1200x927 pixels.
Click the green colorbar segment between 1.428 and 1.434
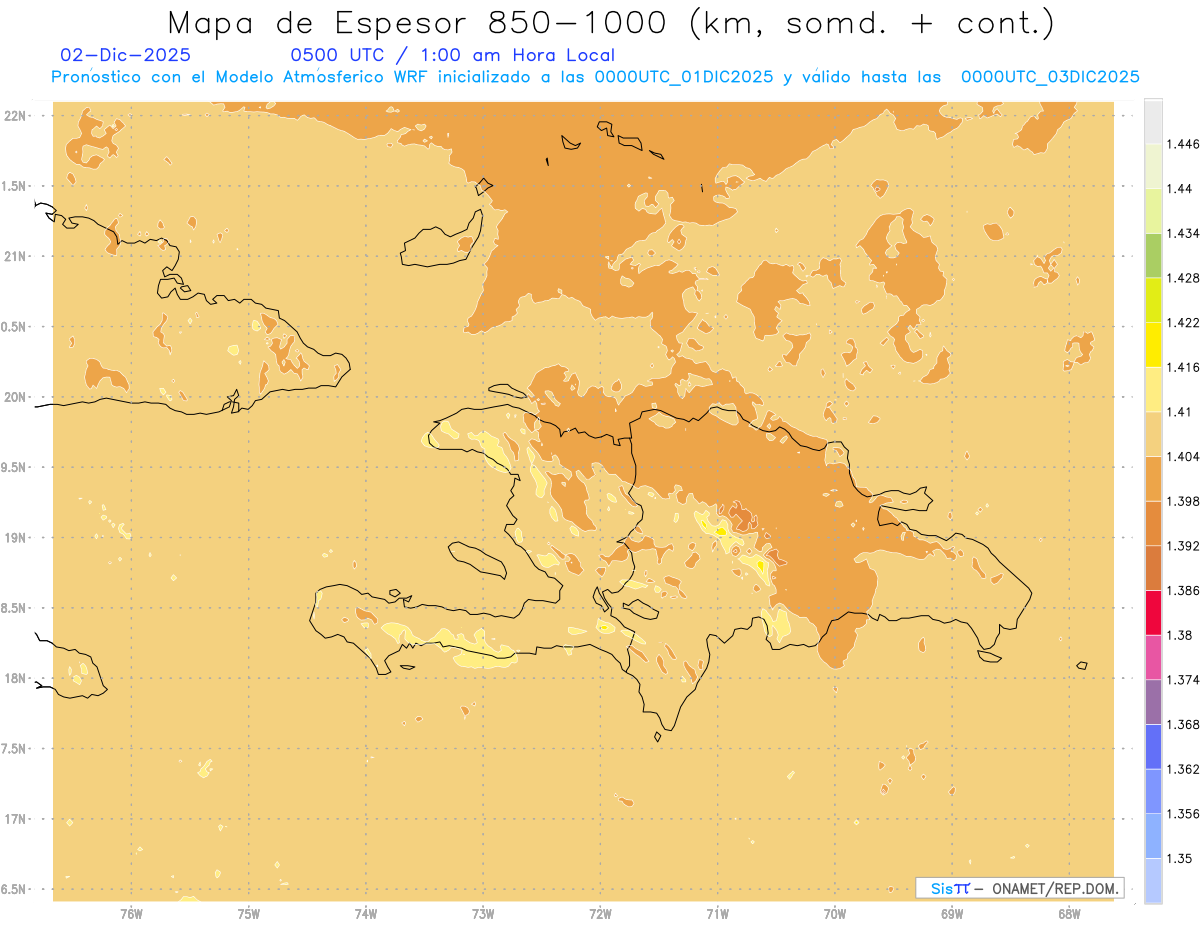pyautogui.click(x=1153, y=256)
